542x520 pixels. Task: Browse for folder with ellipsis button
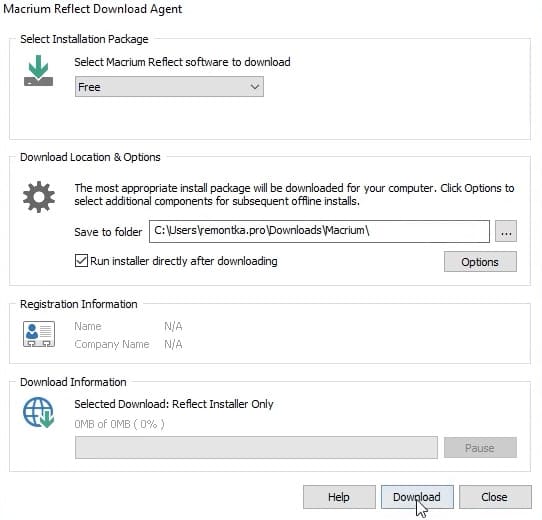(x=506, y=231)
